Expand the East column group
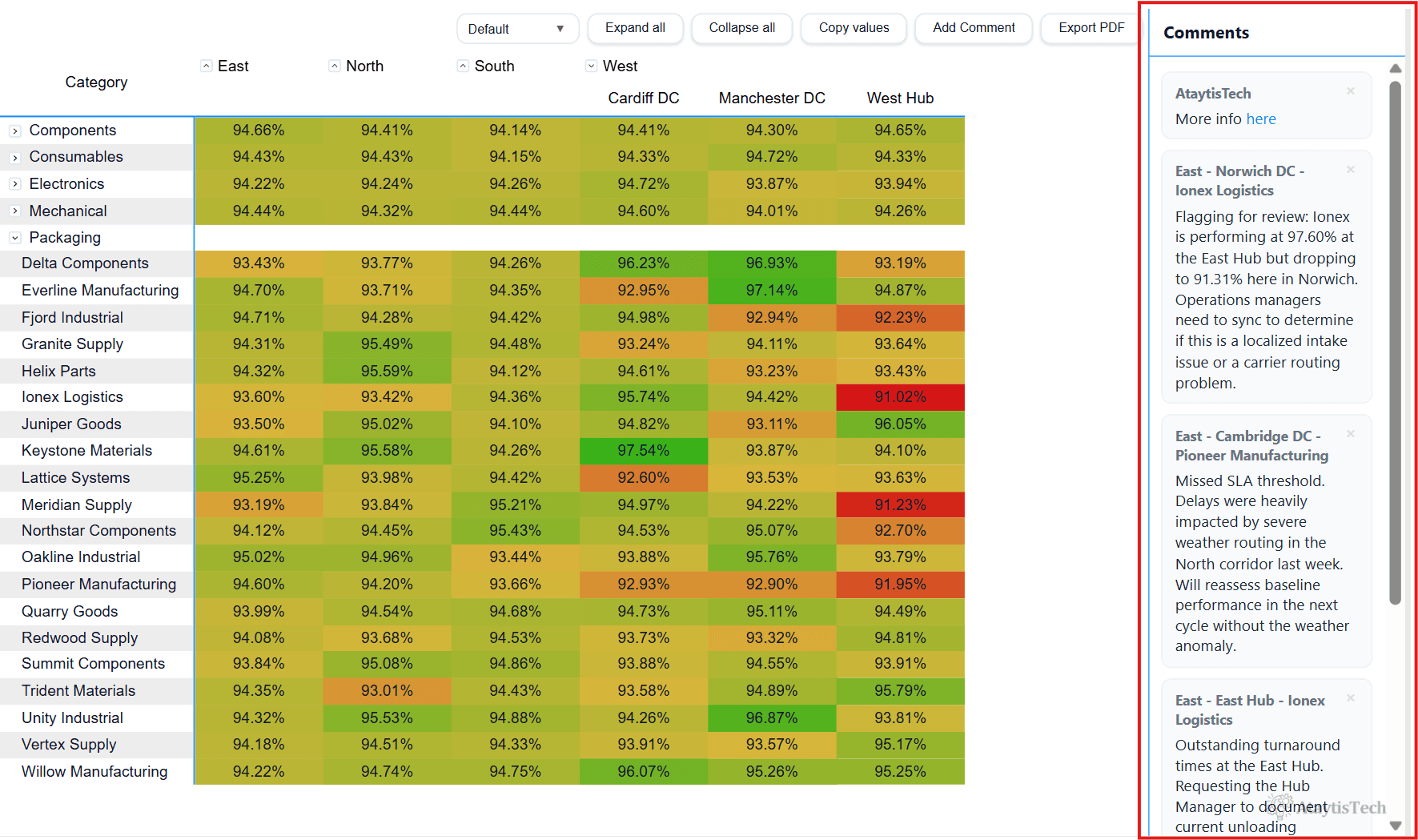Viewport: 1418px width, 840px height. [x=207, y=66]
